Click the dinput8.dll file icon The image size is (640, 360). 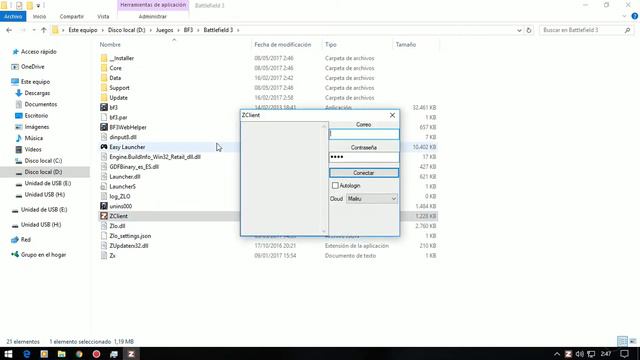pyautogui.click(x=104, y=137)
